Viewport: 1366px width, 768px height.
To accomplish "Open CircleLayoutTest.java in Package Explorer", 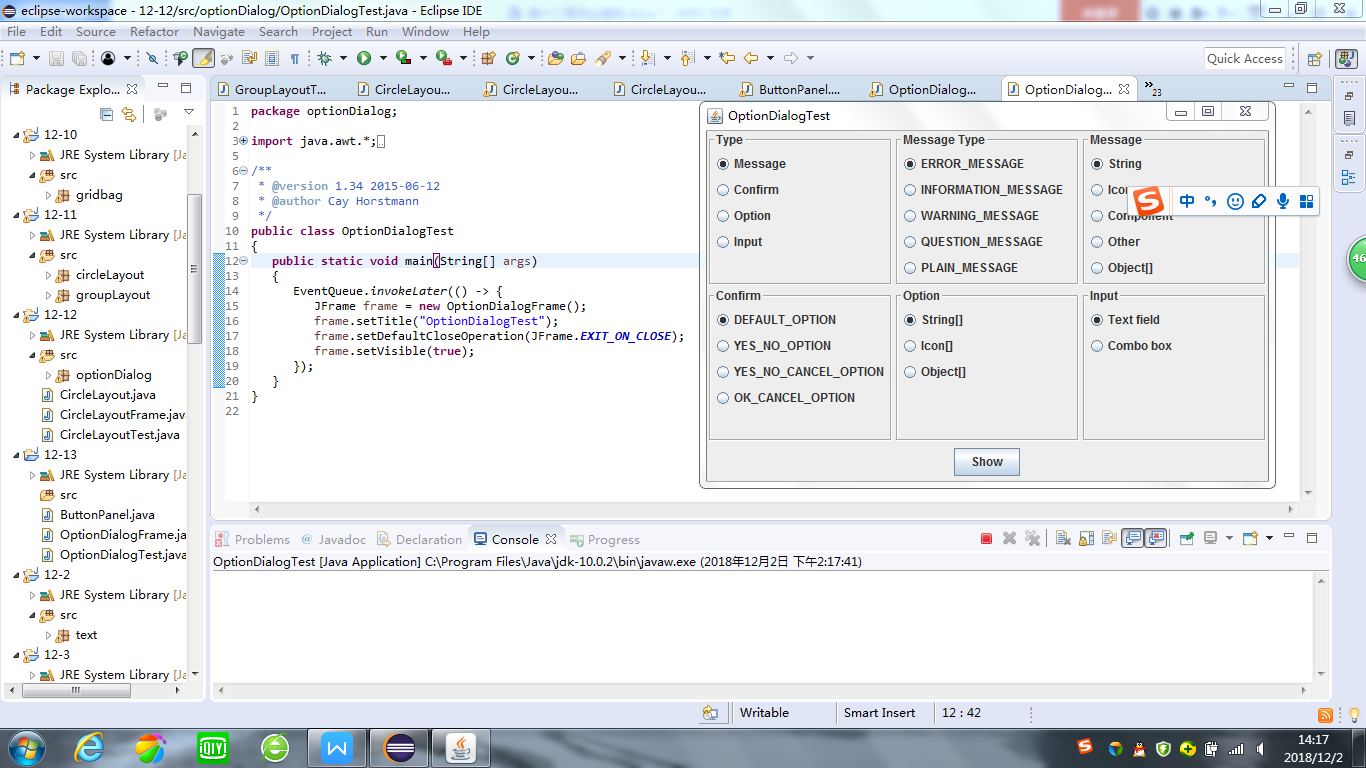I will (120, 435).
